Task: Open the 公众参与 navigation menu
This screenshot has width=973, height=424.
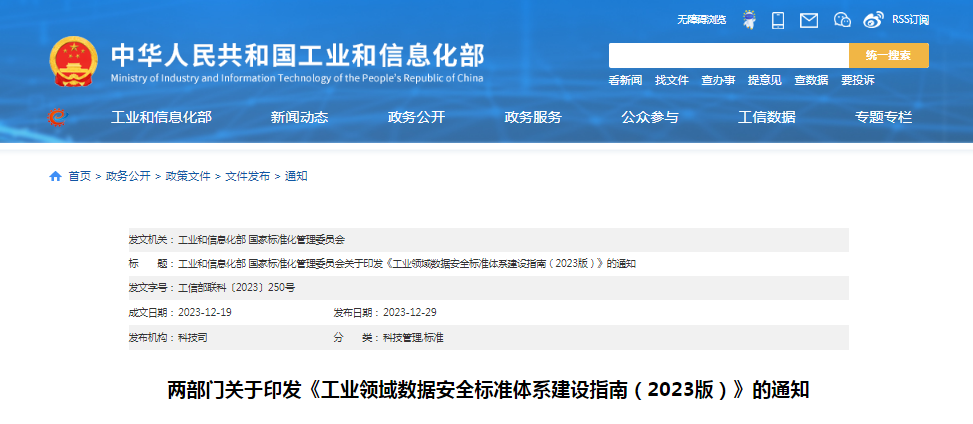Action: click(650, 117)
